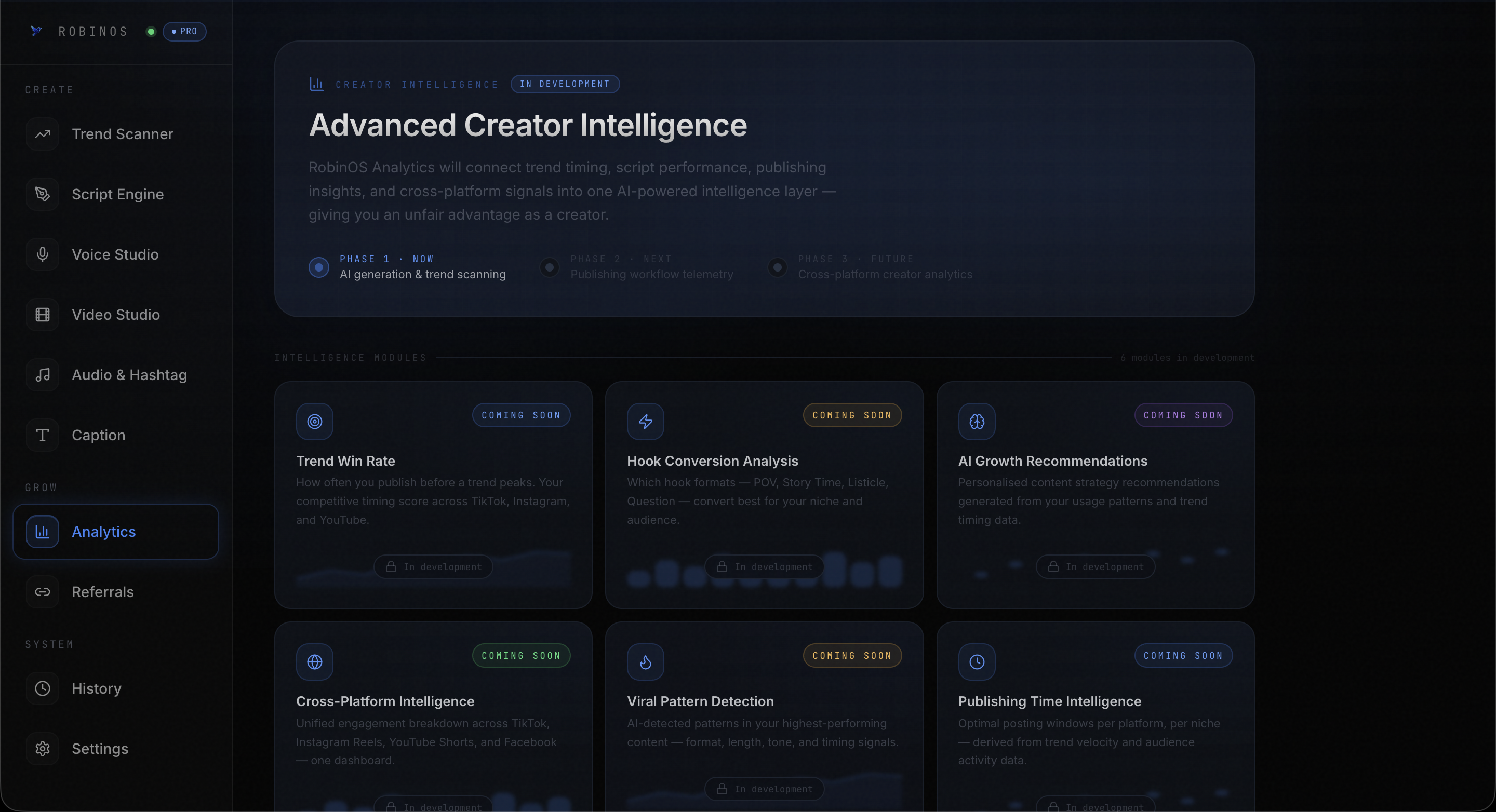Click the Cross-Platform Intelligence globe icon
Image resolution: width=1496 pixels, height=812 pixels.
pyautogui.click(x=315, y=661)
